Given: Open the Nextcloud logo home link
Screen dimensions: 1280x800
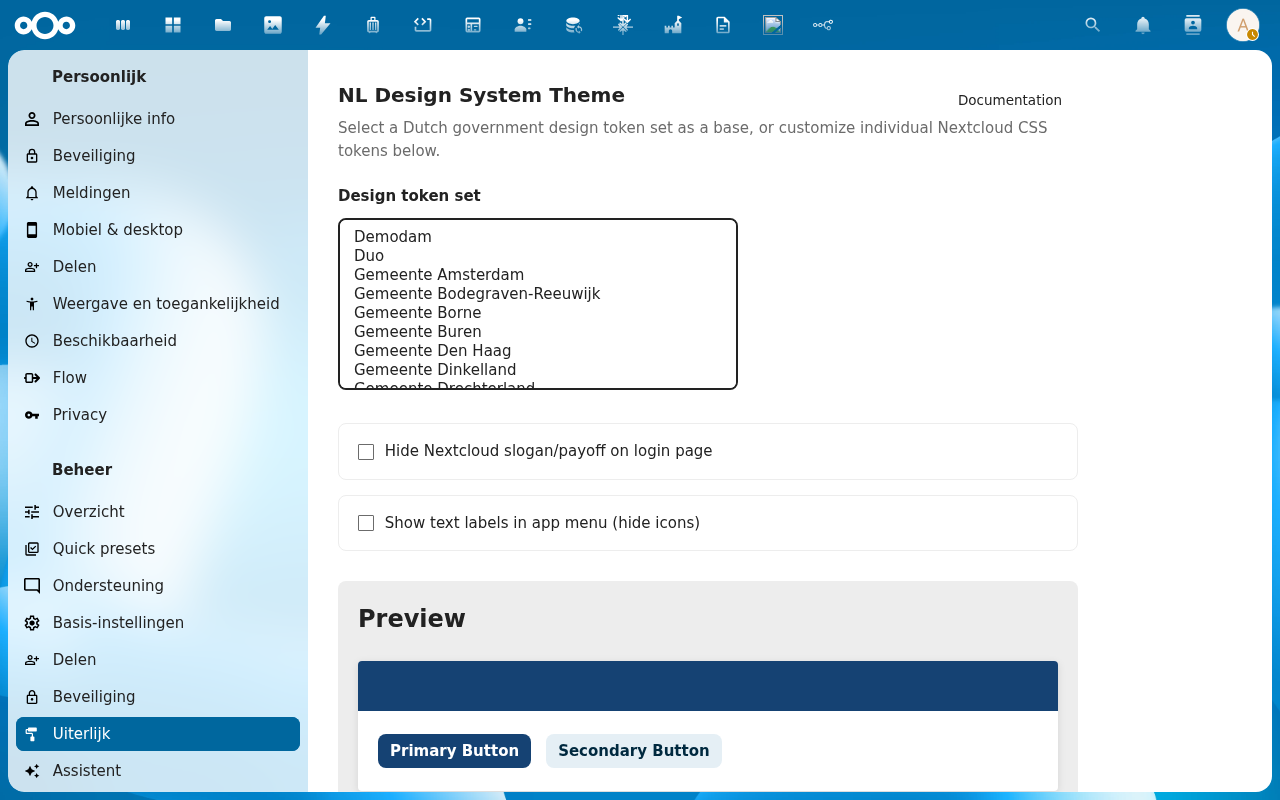Looking at the screenshot, I should pos(45,25).
